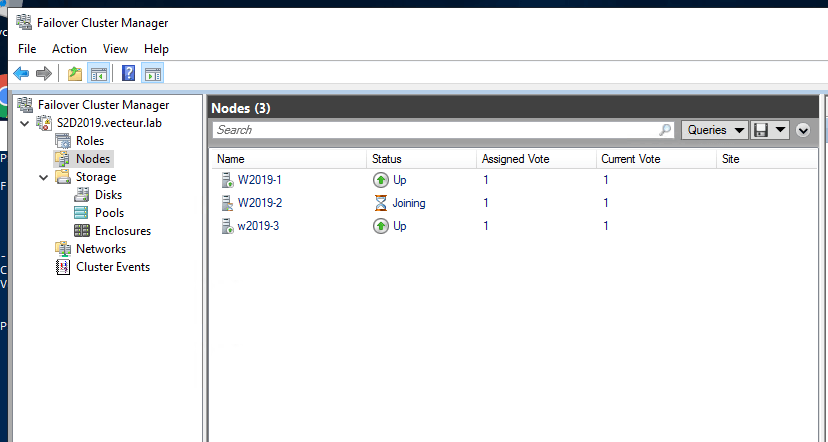Select Cluster Events in the tree
828x442 pixels.
coord(112,267)
